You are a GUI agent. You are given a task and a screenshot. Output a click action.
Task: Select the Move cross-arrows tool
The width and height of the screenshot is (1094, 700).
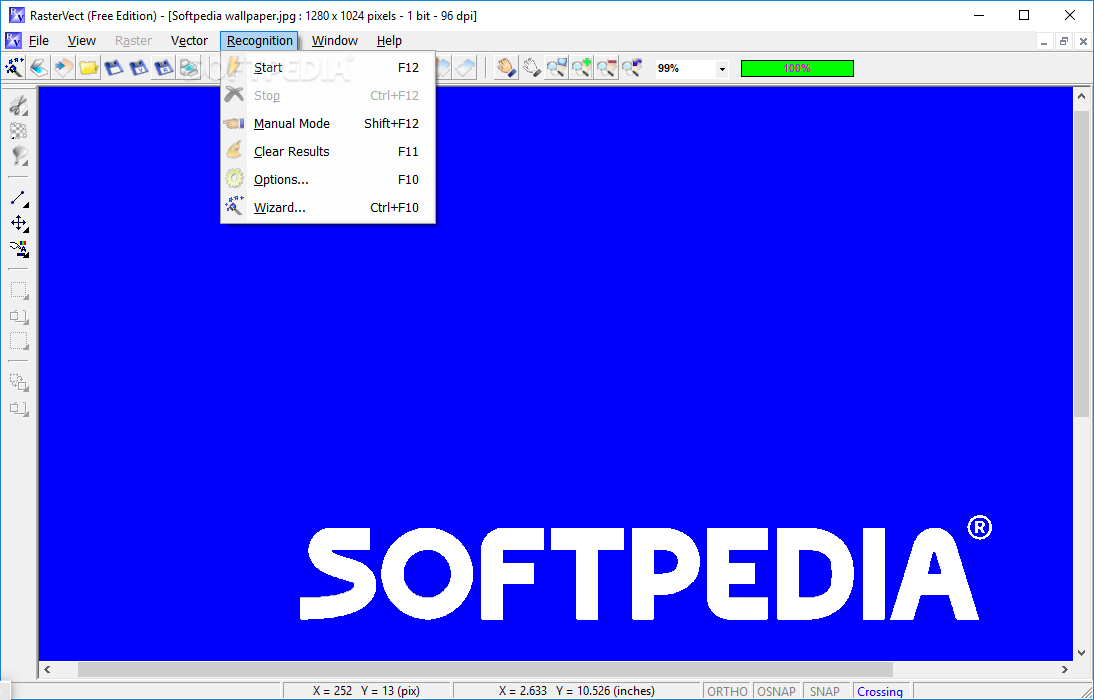[19, 223]
